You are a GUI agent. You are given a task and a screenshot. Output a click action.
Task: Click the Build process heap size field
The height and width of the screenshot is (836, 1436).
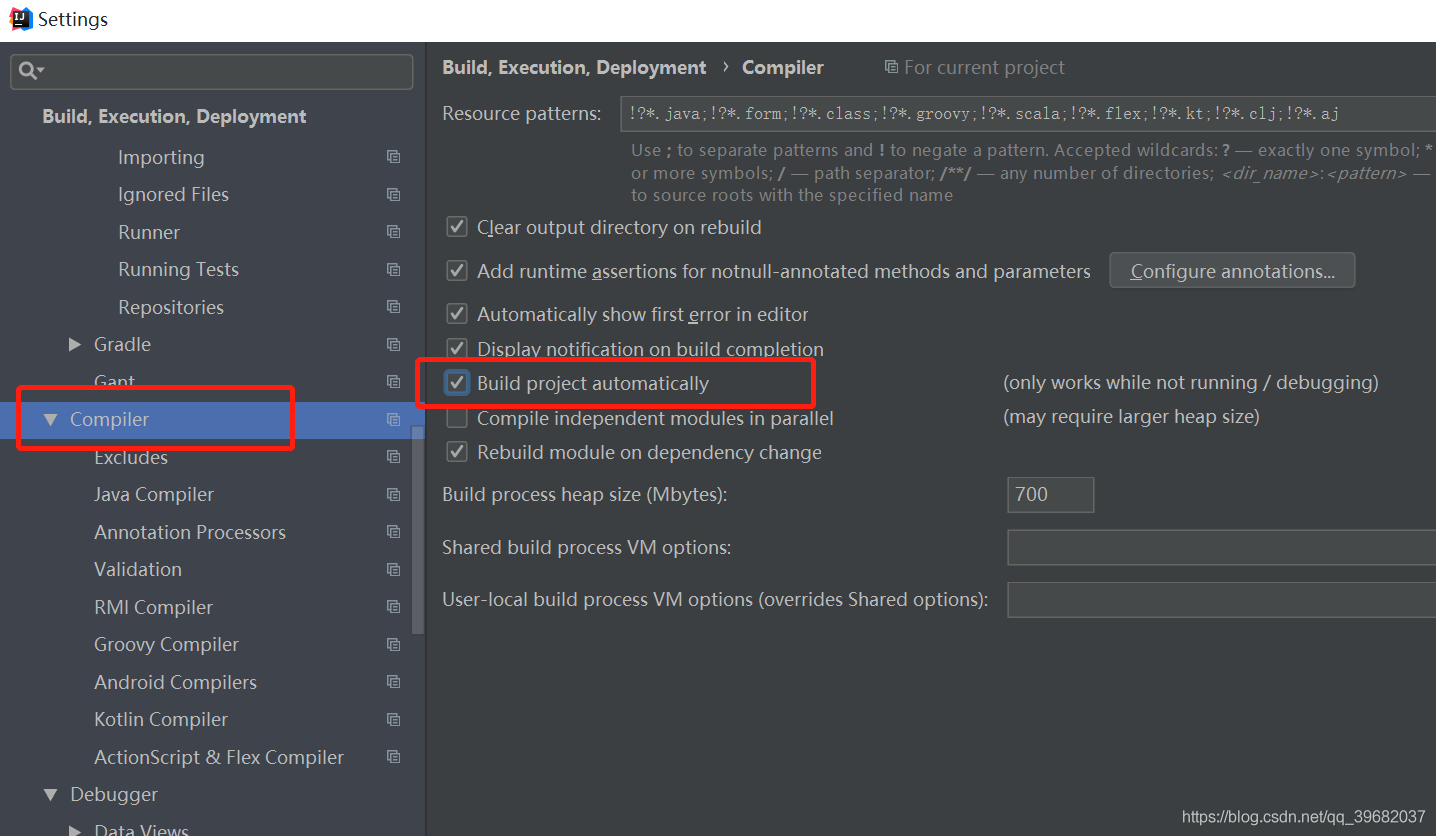pos(1050,494)
